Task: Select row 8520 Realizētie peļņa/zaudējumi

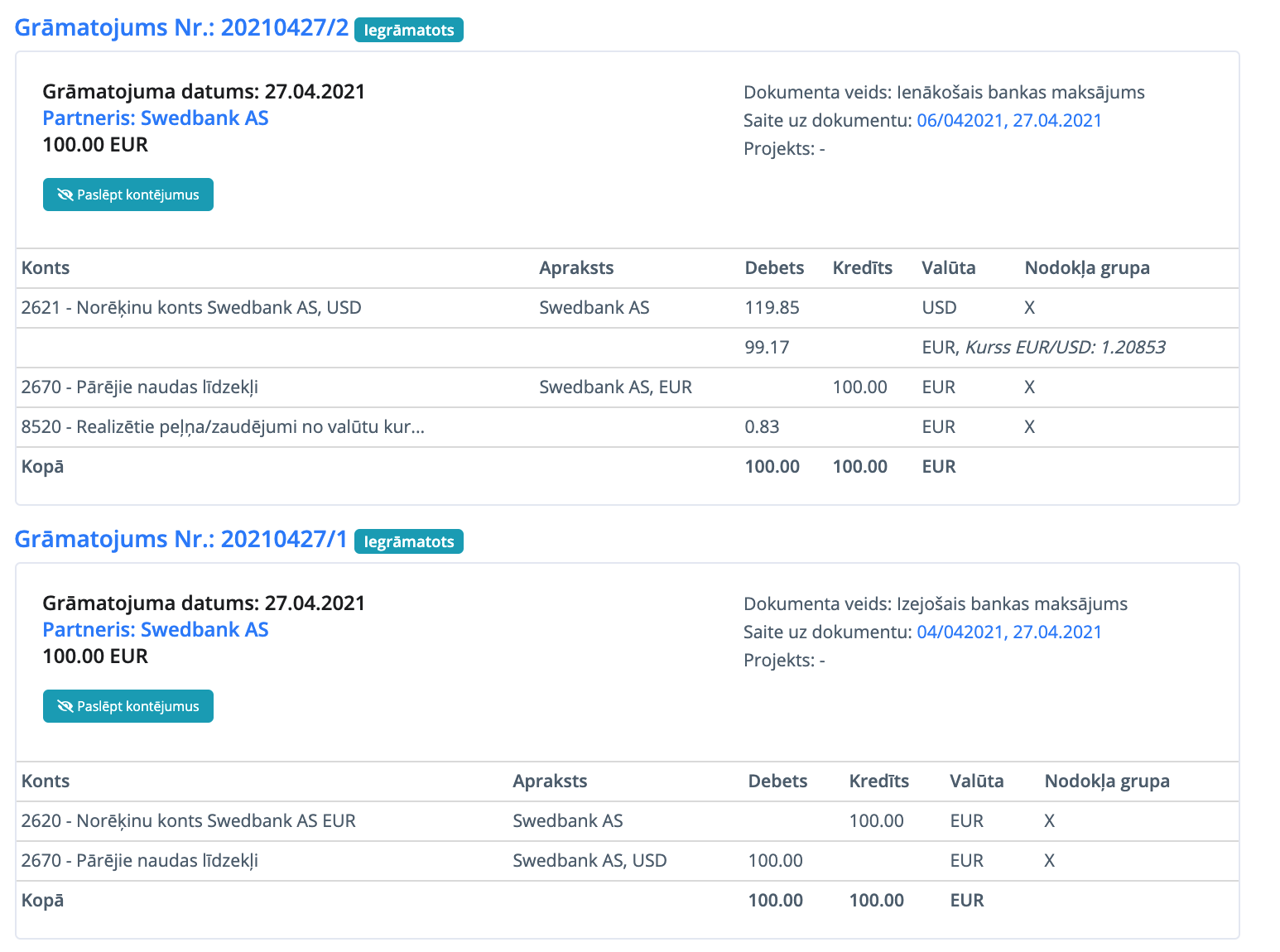Action: [x=223, y=427]
